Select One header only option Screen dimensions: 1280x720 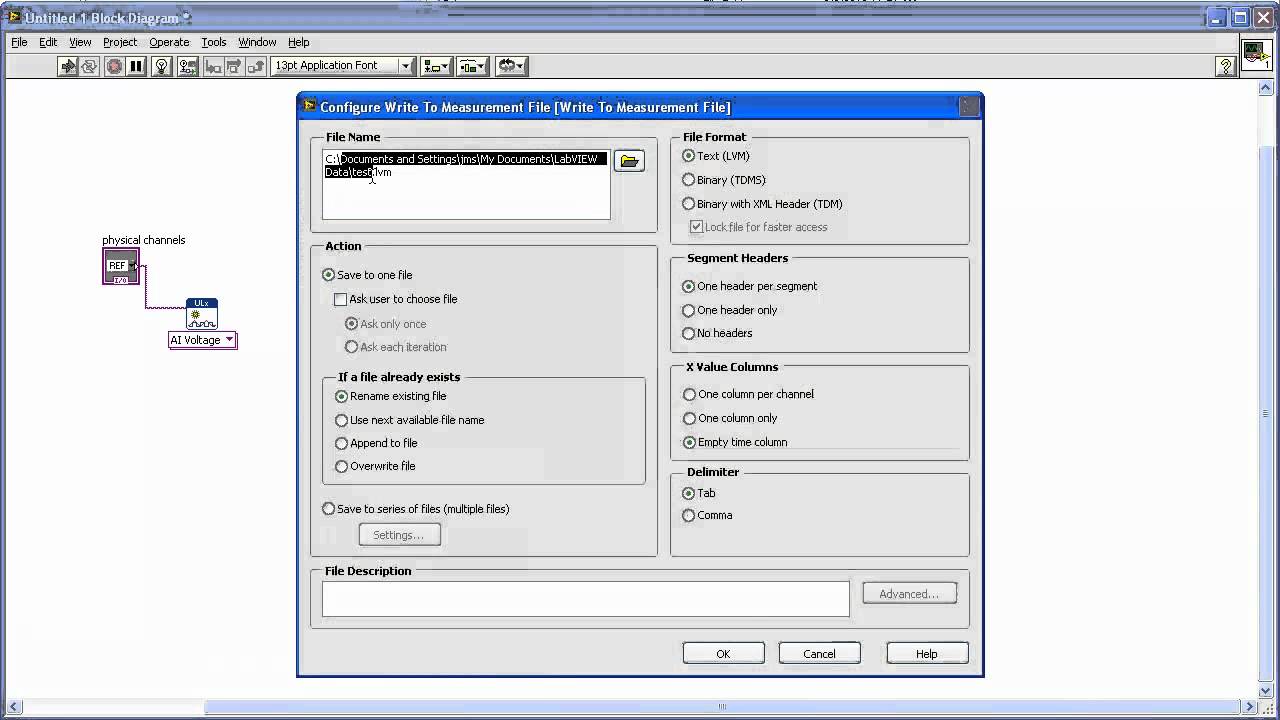click(730, 310)
